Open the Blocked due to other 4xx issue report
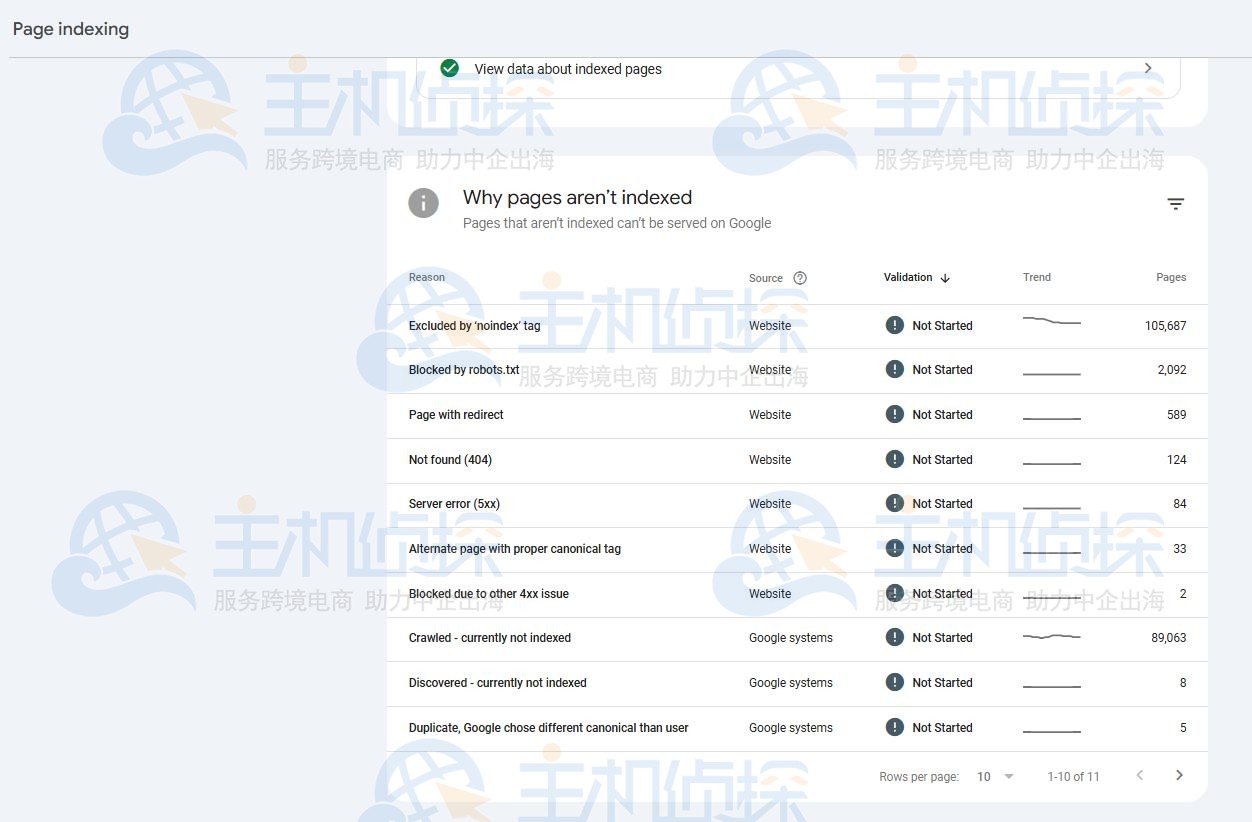1252x822 pixels. point(488,593)
